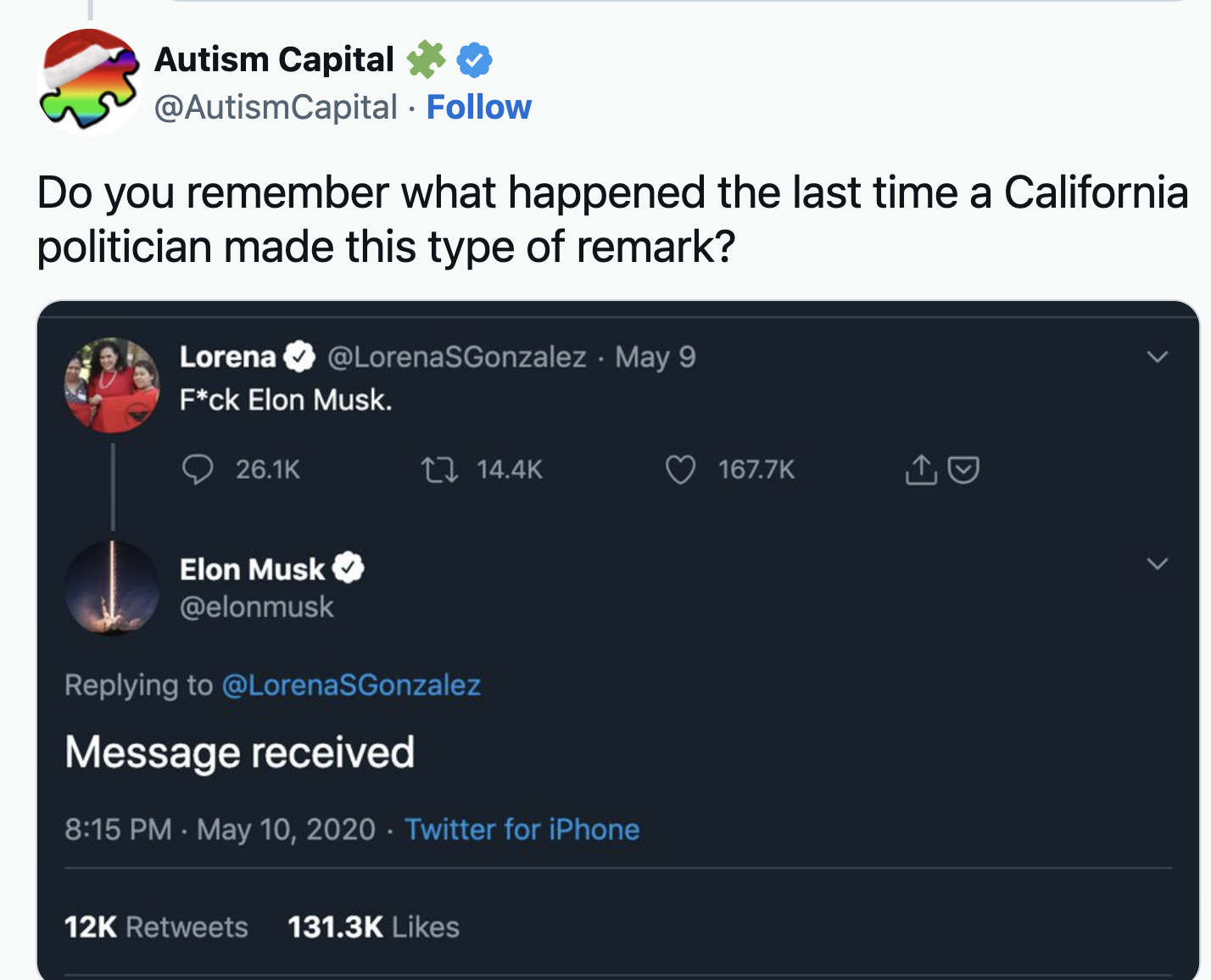Open Elon Musk's rocket profile picture
Screen dimensions: 1211x980
click(x=112, y=587)
